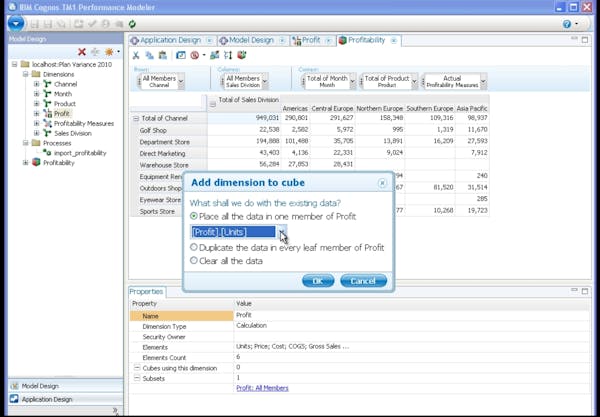Viewport: 600px width, 417px height.
Task: Open the Profit: All Members subset link
Action: [262, 388]
